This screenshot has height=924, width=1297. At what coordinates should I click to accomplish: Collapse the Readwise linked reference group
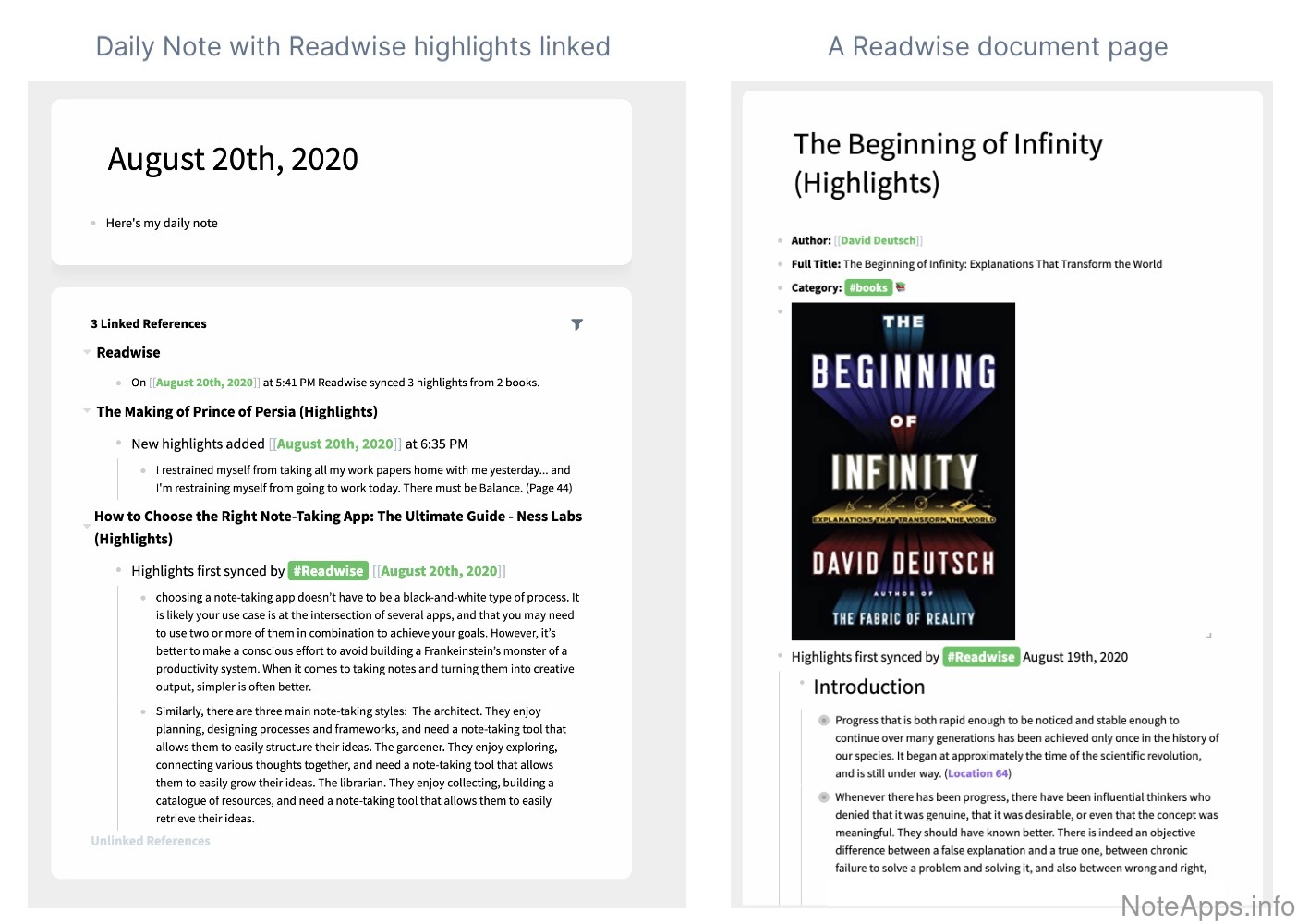[x=87, y=352]
